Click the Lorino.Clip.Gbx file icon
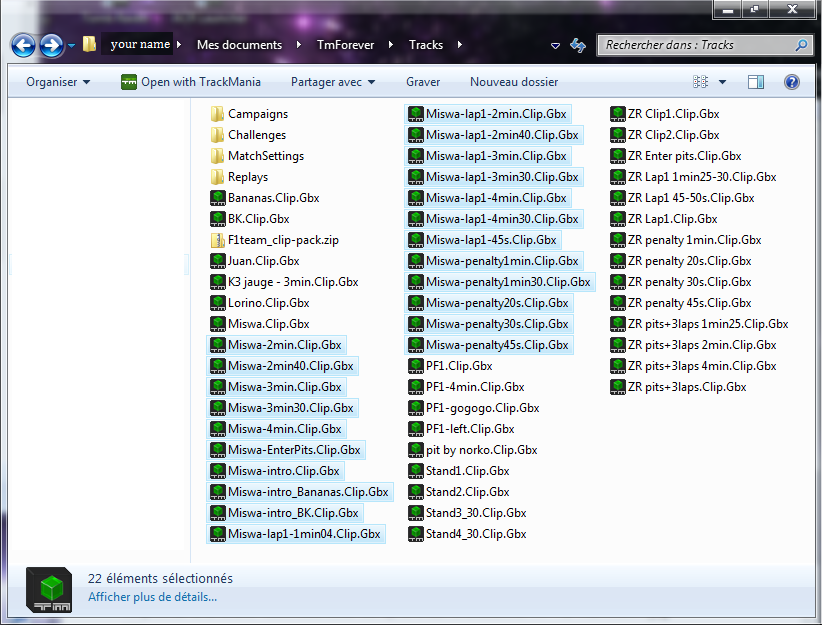The image size is (822, 625). click(218, 303)
